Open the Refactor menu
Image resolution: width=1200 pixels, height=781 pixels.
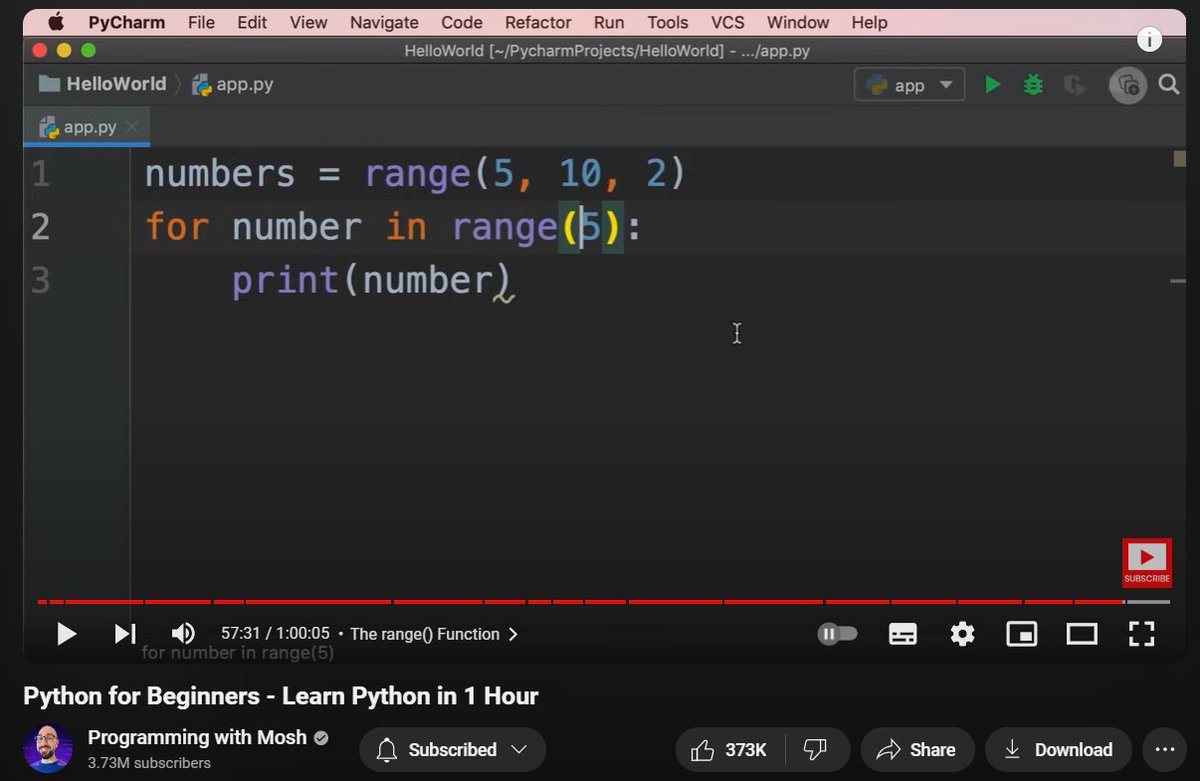point(538,22)
